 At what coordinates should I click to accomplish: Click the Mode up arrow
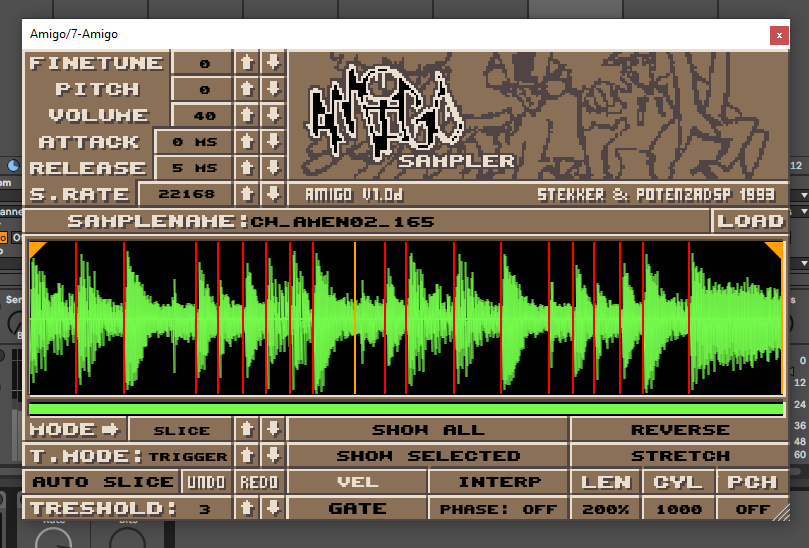(x=246, y=430)
